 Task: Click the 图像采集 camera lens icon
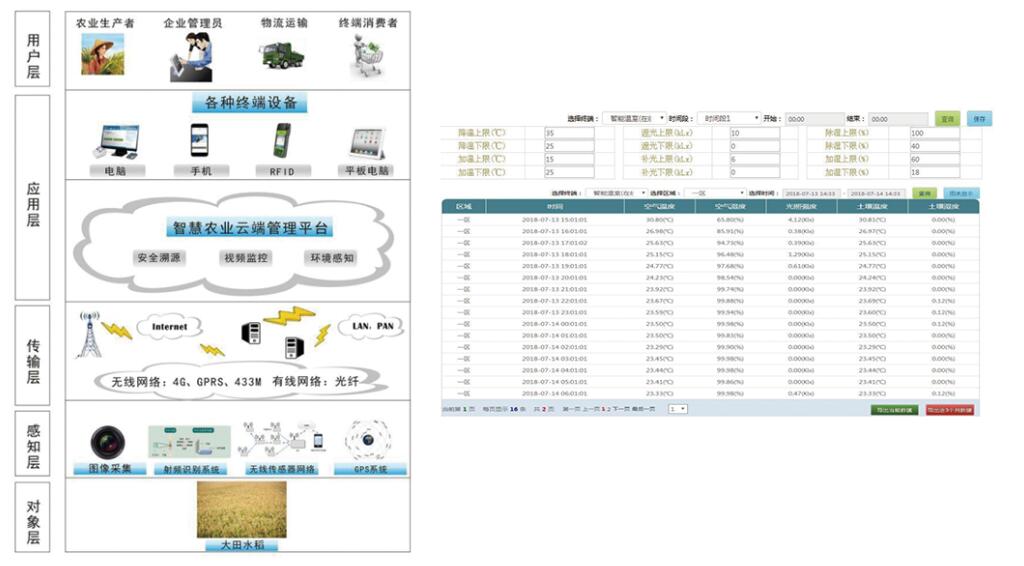click(x=108, y=441)
